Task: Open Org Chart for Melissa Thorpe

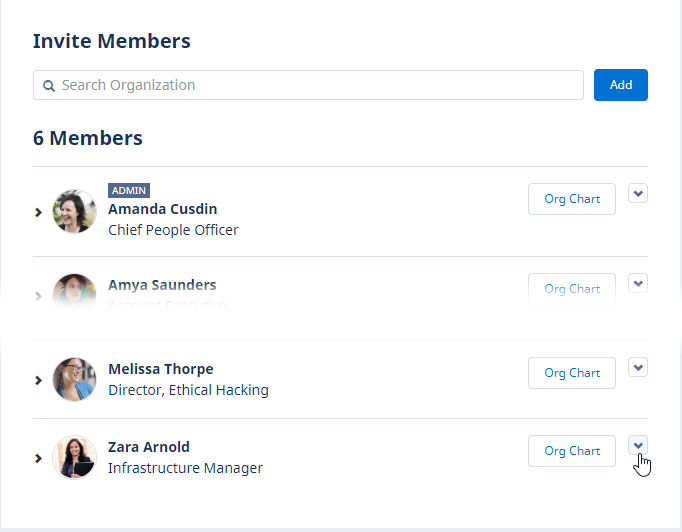Action: click(572, 373)
